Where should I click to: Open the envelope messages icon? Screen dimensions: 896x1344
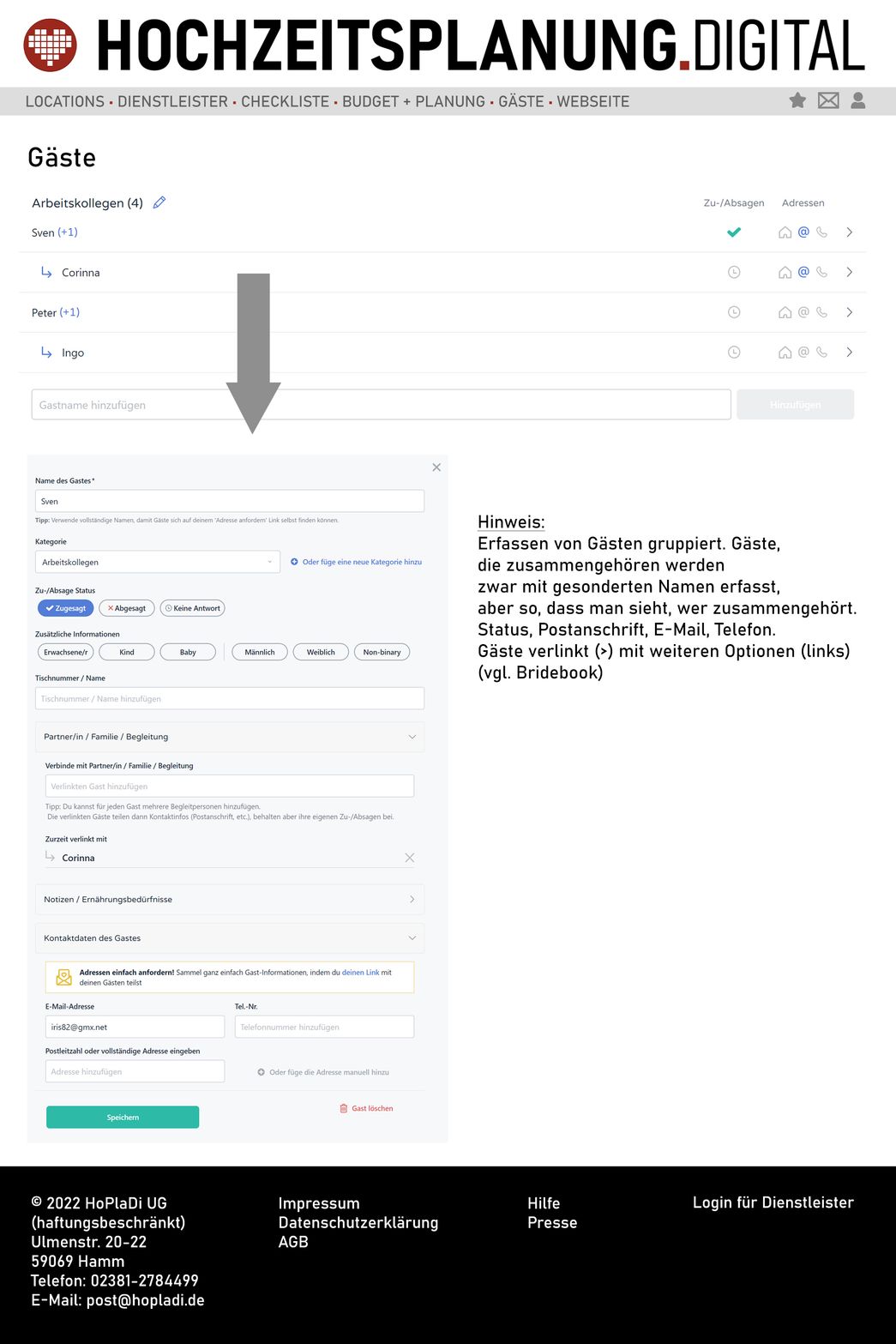pyautogui.click(x=828, y=100)
